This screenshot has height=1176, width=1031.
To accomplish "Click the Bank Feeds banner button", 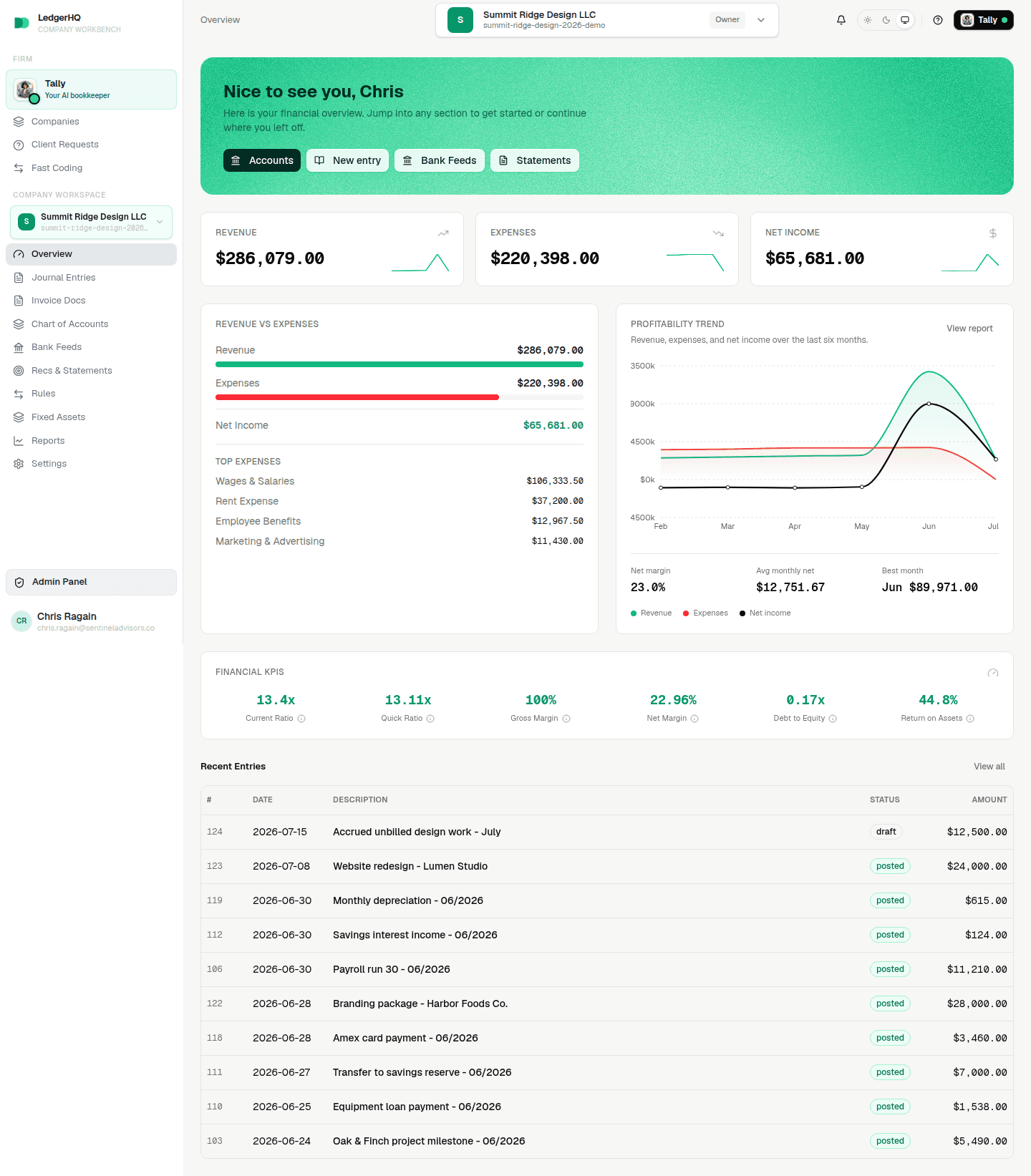I will [x=440, y=160].
